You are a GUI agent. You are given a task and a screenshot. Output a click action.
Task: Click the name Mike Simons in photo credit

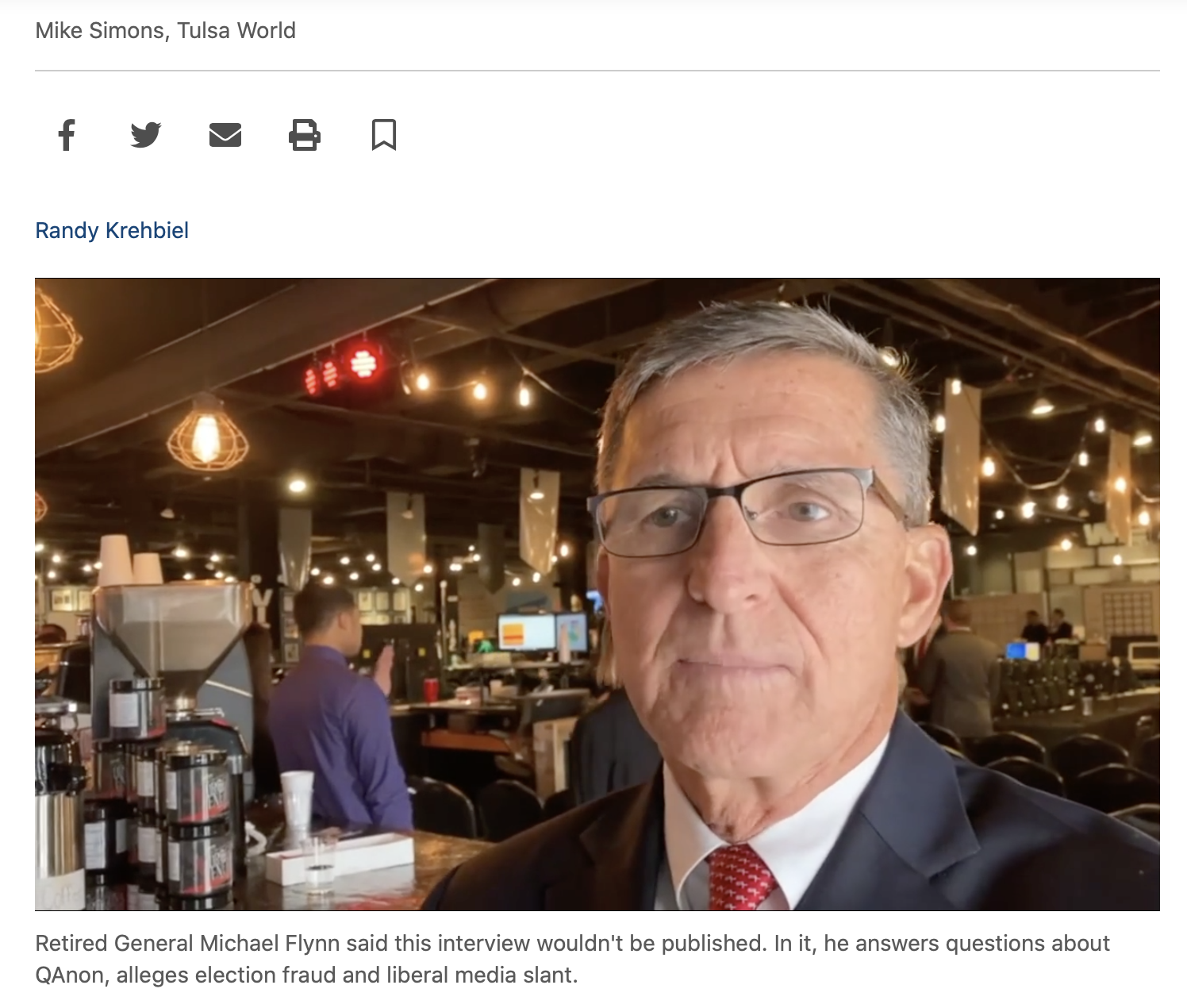point(100,30)
